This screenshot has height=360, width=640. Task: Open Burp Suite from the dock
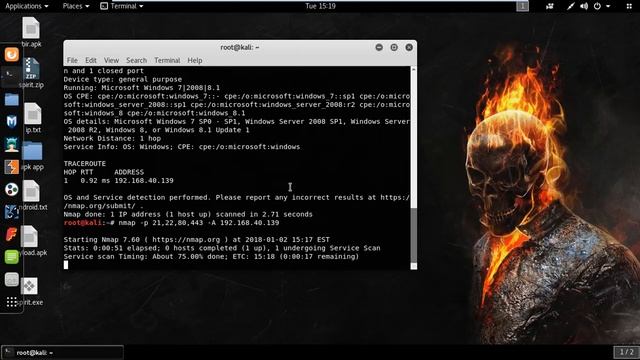[11, 167]
